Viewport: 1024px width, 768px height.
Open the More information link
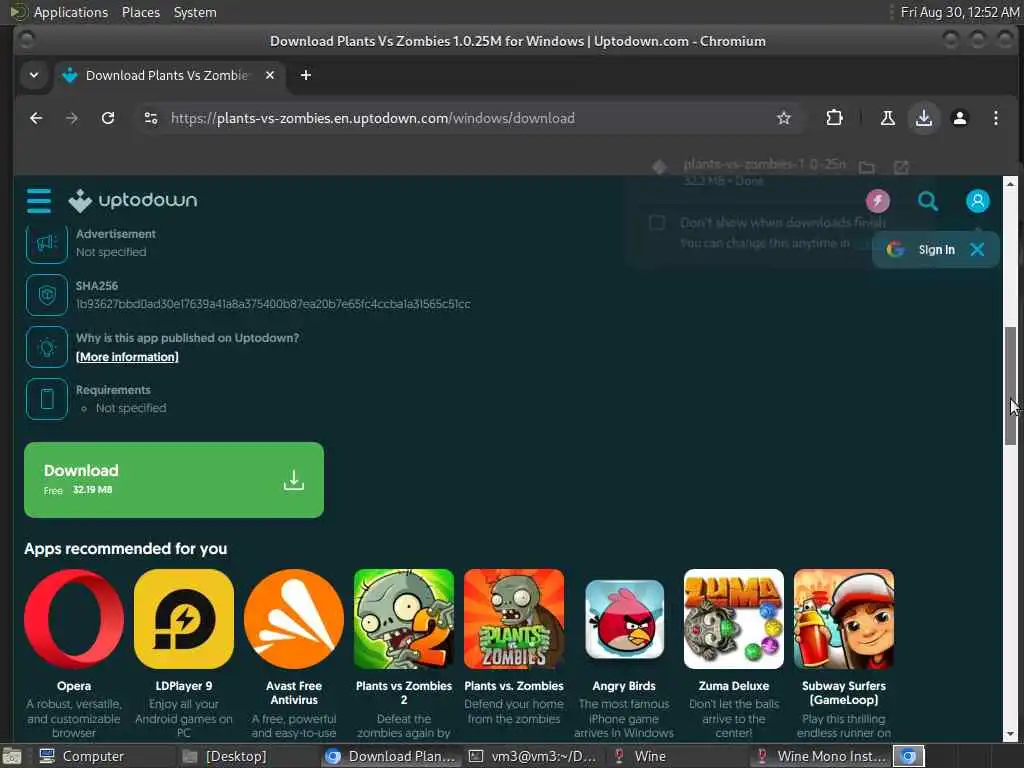pyautogui.click(x=127, y=357)
